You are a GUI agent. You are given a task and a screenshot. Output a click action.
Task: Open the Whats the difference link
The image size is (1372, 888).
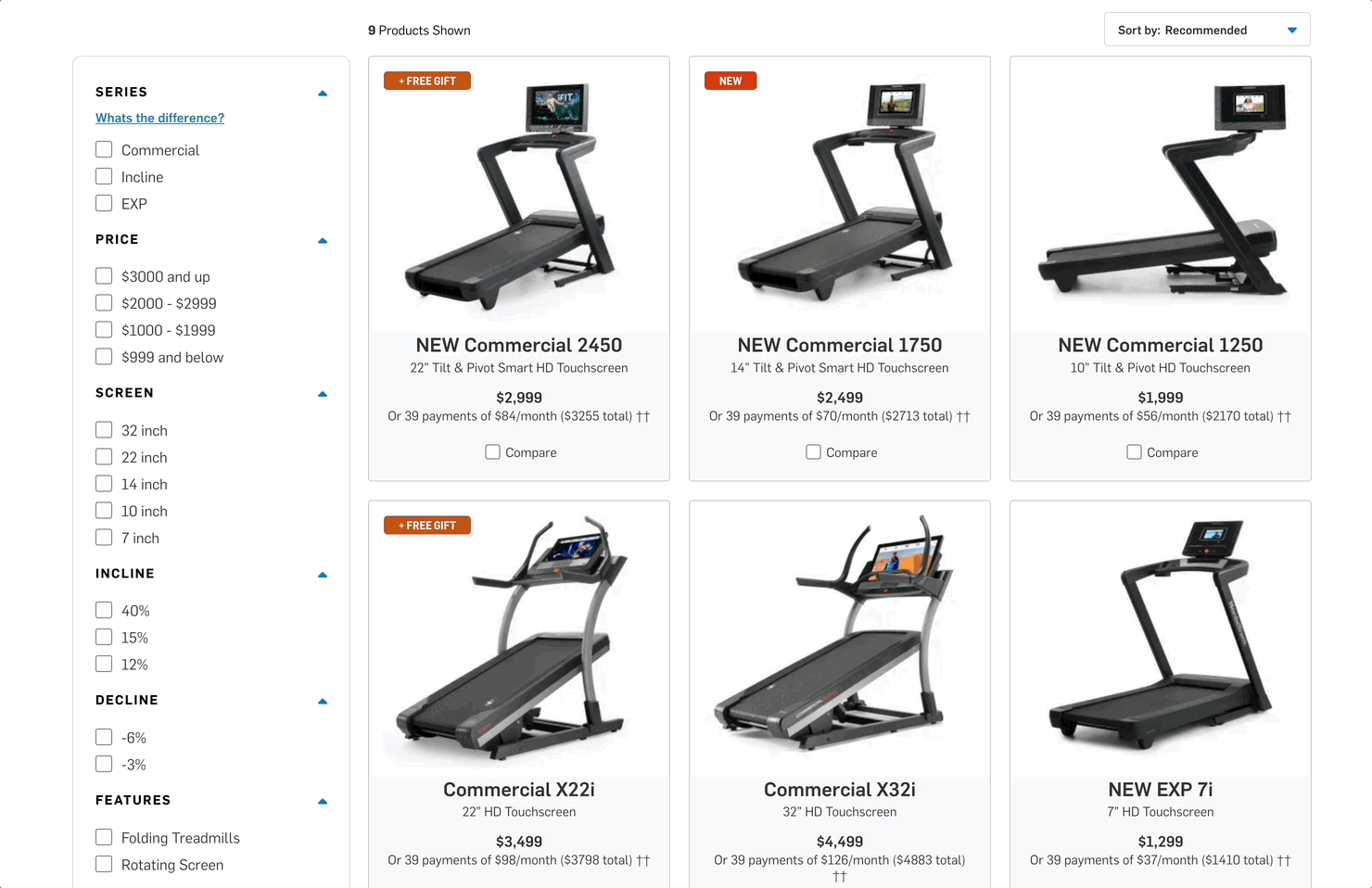(159, 118)
